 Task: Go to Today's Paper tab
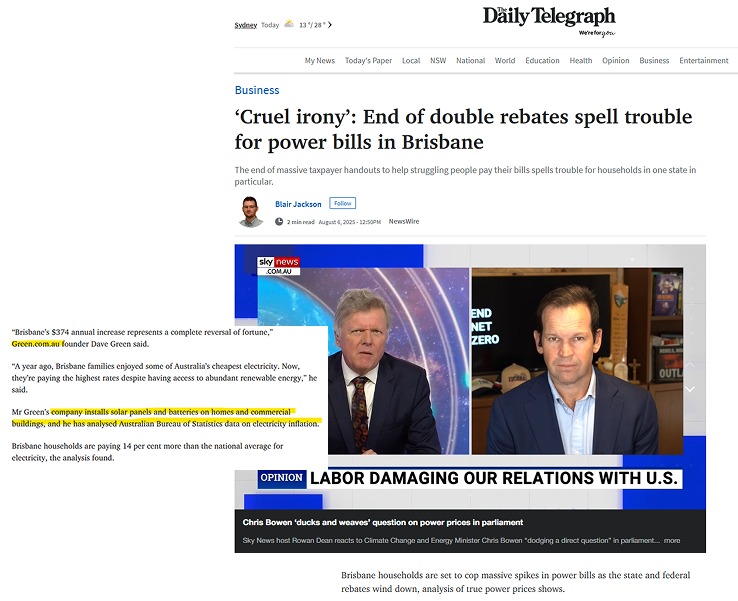(x=368, y=60)
